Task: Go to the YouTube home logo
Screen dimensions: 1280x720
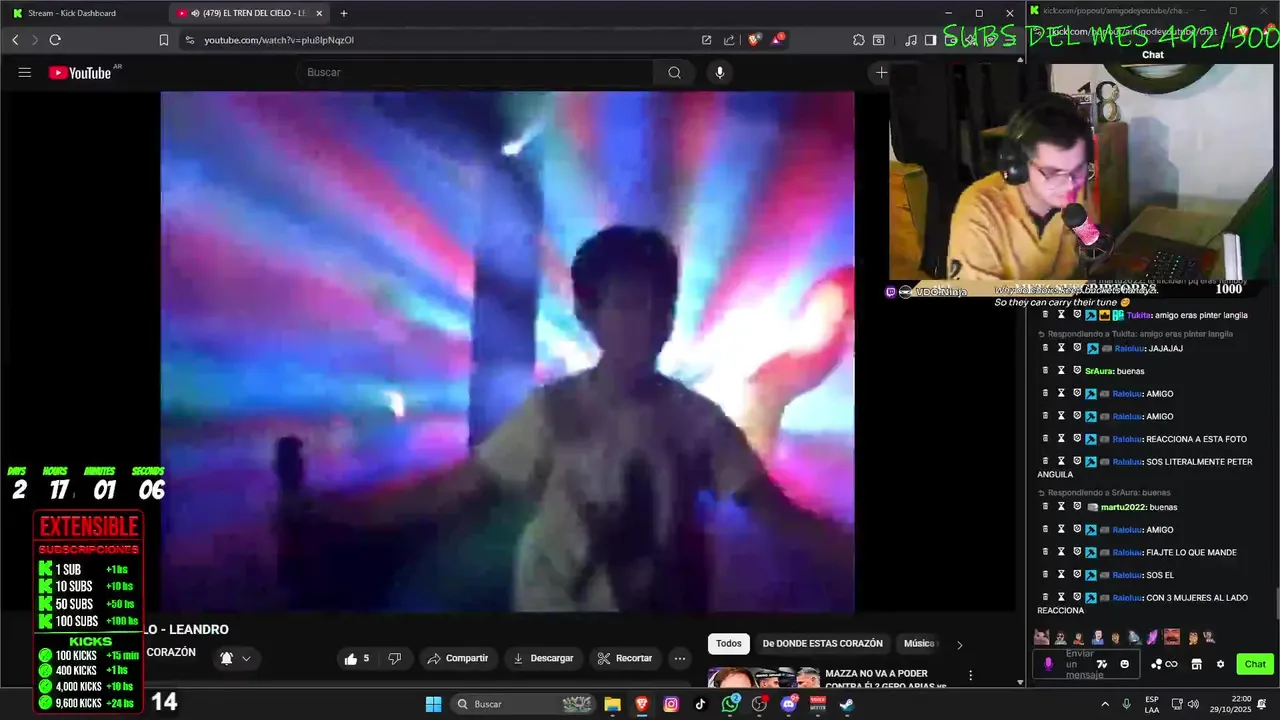Action: [x=80, y=72]
